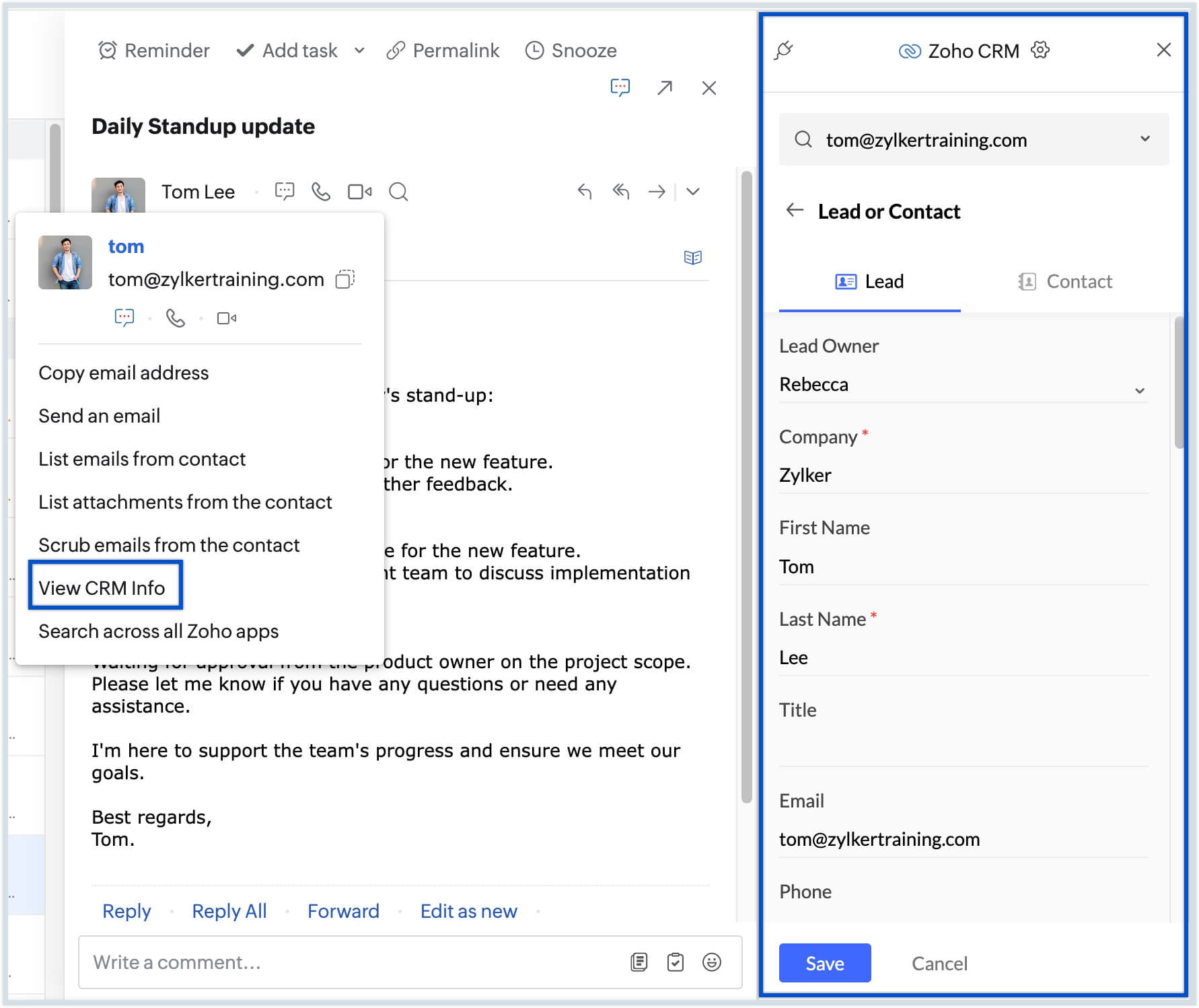Open View CRM Info
The image size is (1199, 1008).
click(x=102, y=588)
